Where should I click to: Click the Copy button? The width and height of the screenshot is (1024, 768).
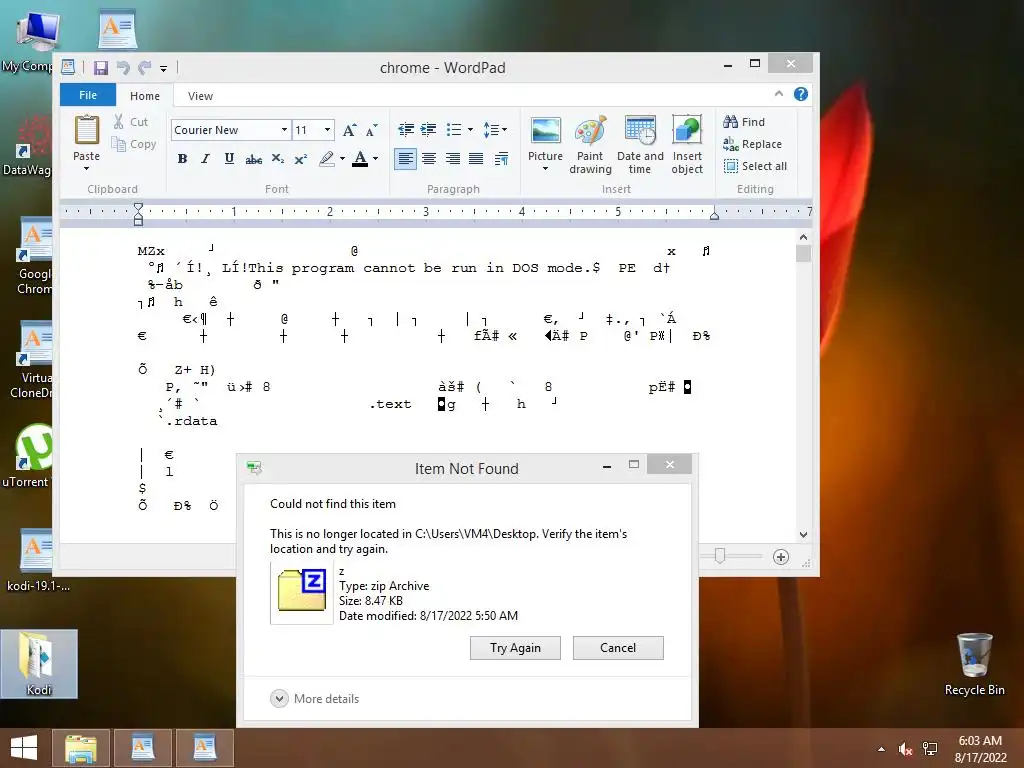(134, 144)
